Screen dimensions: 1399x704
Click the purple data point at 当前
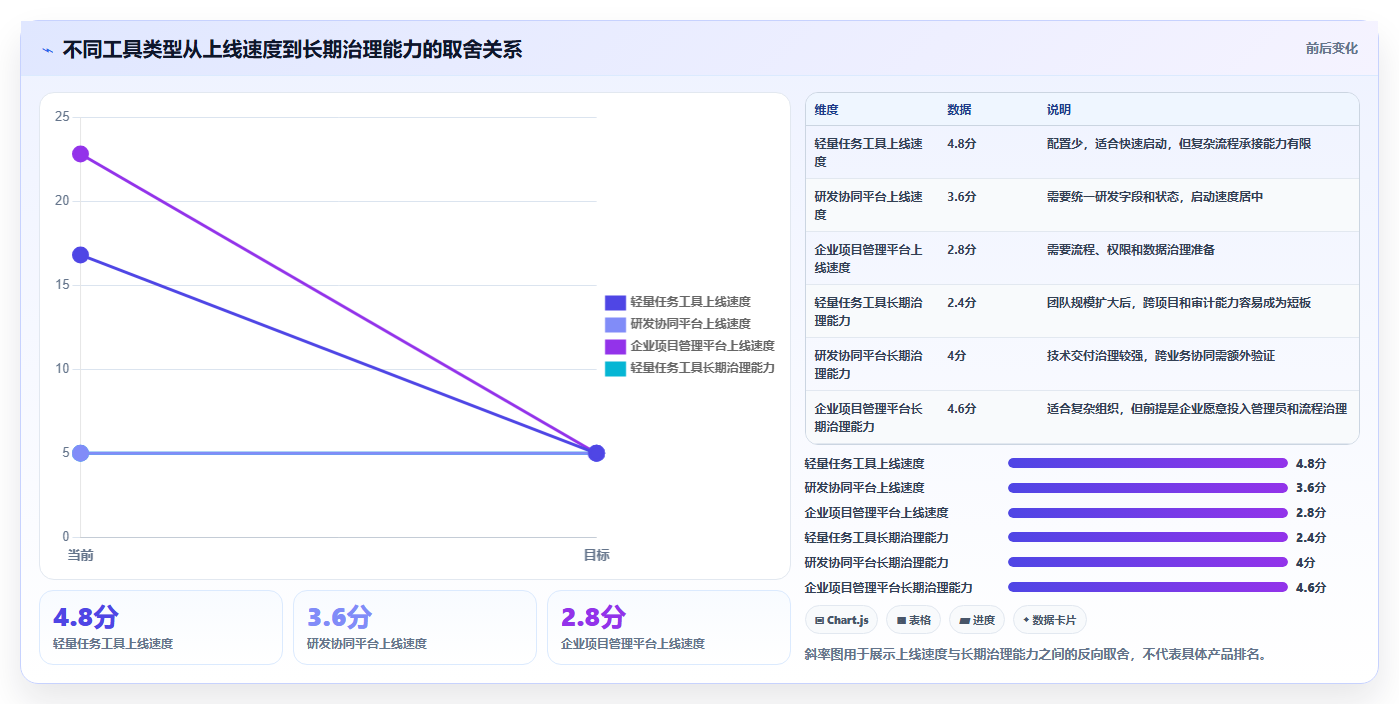[80, 154]
